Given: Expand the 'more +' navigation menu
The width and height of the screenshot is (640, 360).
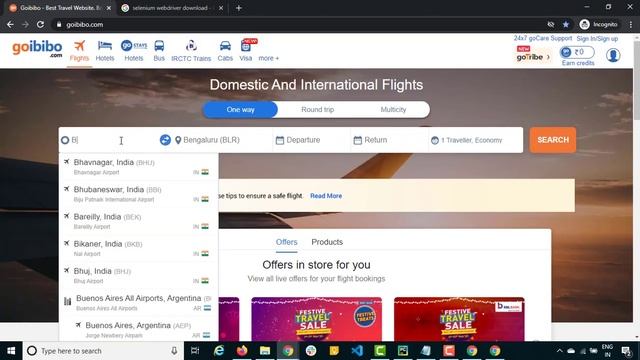Looking at the screenshot, I should point(269,58).
